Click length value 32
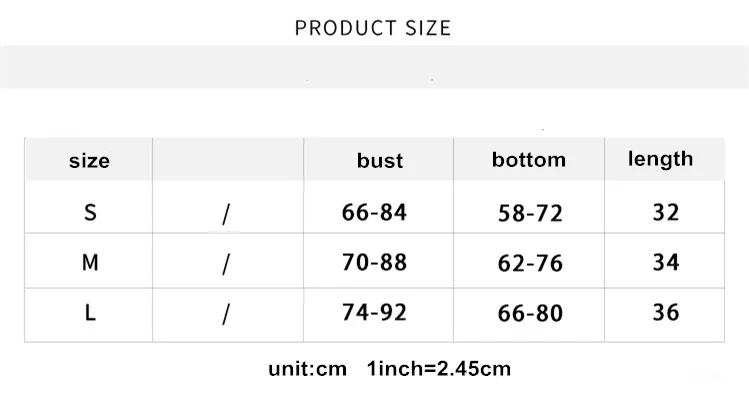Viewport: 749px width, 414px height. click(x=666, y=212)
